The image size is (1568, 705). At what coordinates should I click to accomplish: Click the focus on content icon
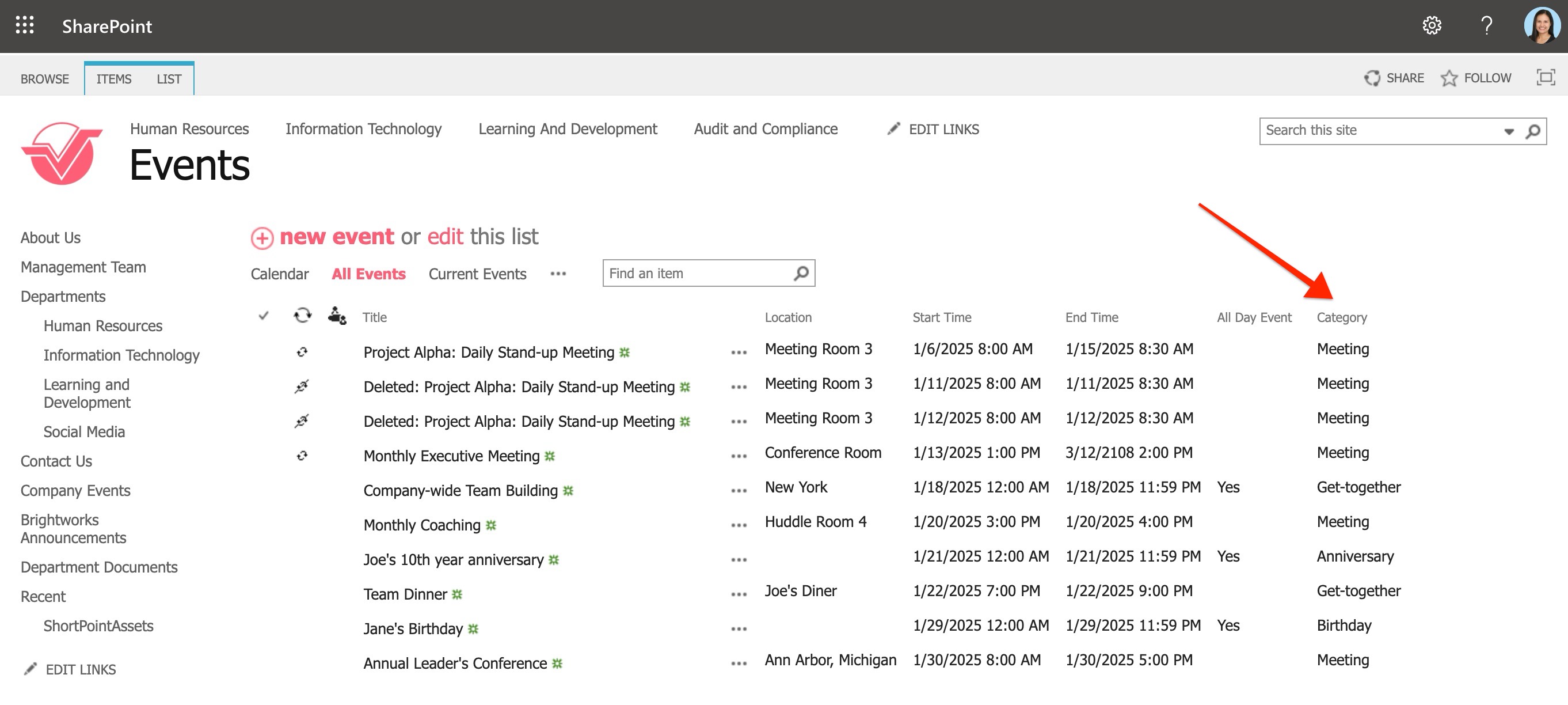click(1545, 77)
